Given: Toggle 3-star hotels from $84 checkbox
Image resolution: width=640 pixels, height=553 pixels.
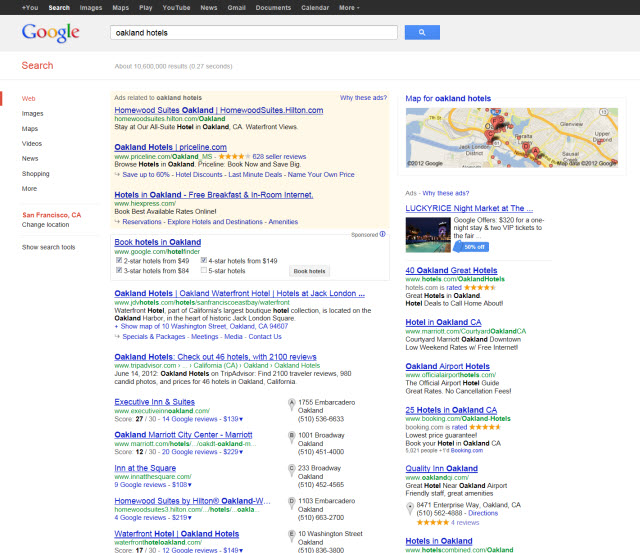Looking at the screenshot, I should (119, 270).
